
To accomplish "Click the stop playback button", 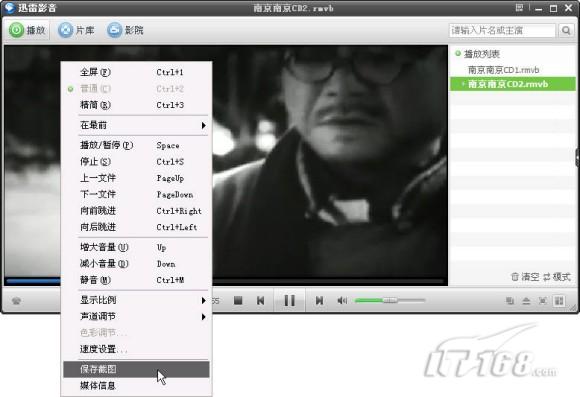I will (238, 300).
